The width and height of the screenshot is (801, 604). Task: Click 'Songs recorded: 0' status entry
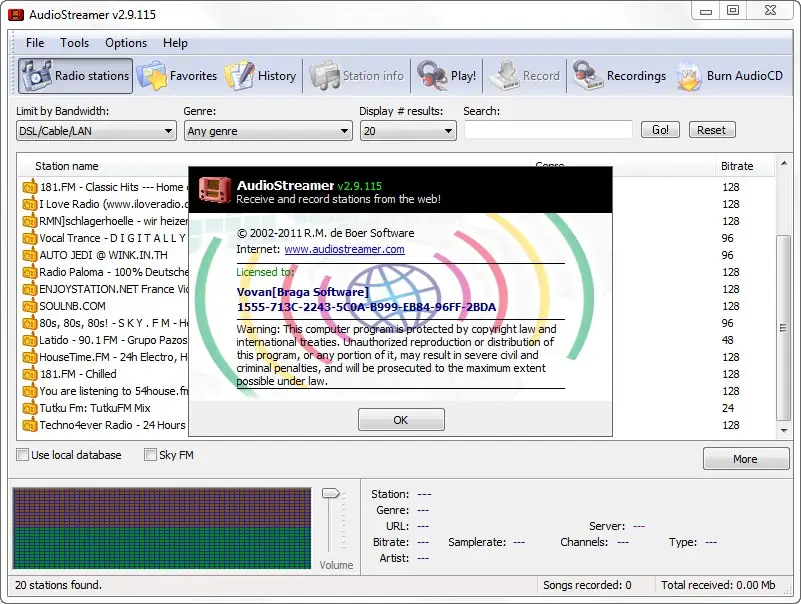pos(587,585)
